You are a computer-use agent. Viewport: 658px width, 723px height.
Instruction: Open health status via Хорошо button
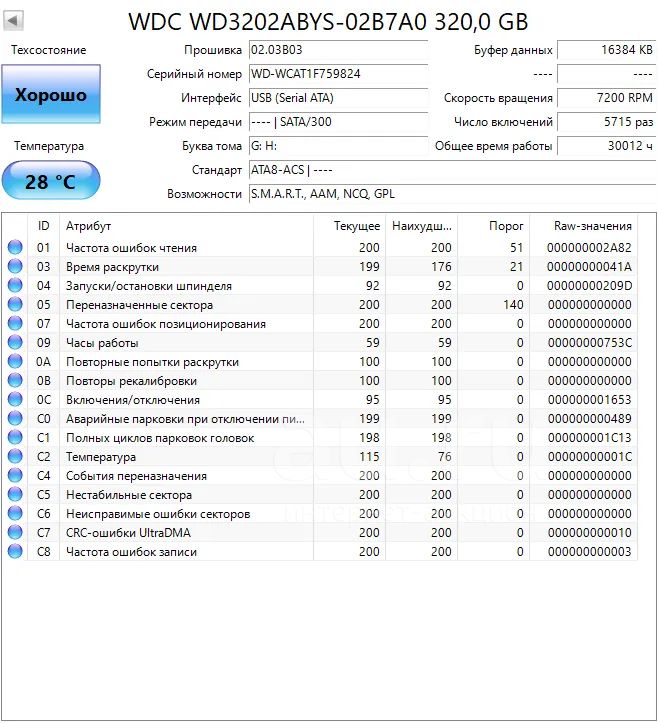click(x=51, y=94)
